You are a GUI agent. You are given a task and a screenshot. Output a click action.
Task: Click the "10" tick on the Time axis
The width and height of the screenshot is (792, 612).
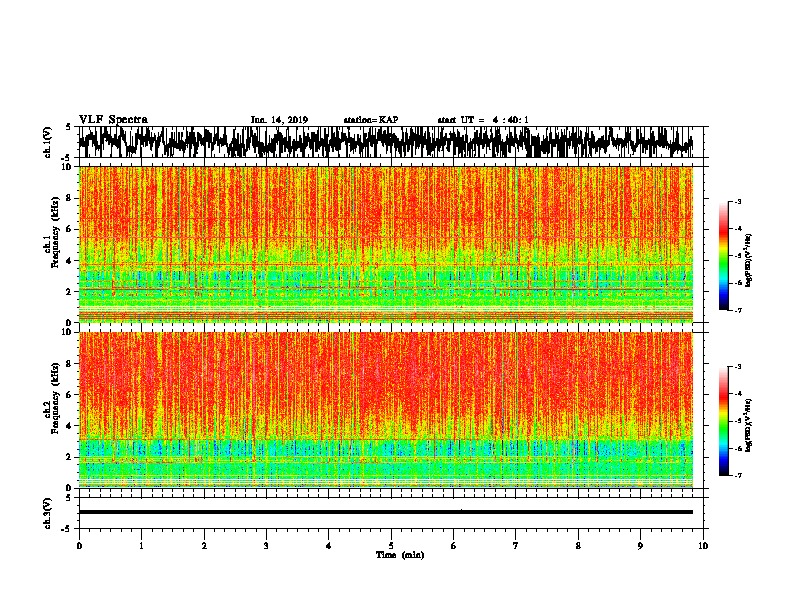pyautogui.click(x=703, y=546)
